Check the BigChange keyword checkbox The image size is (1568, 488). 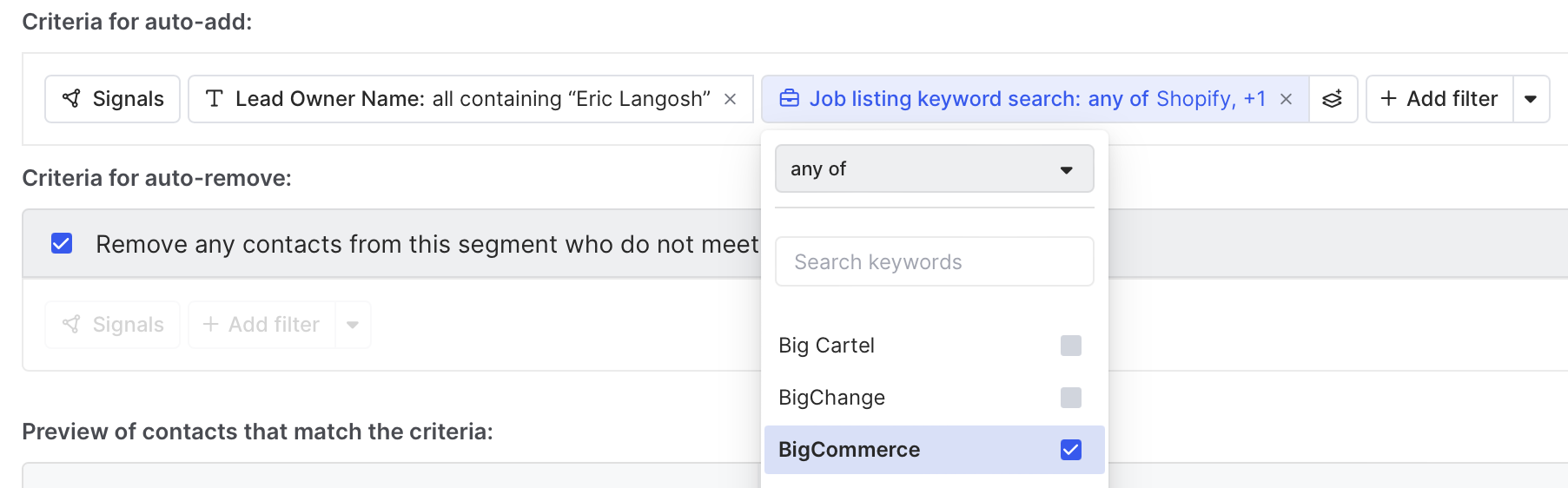point(1071,398)
